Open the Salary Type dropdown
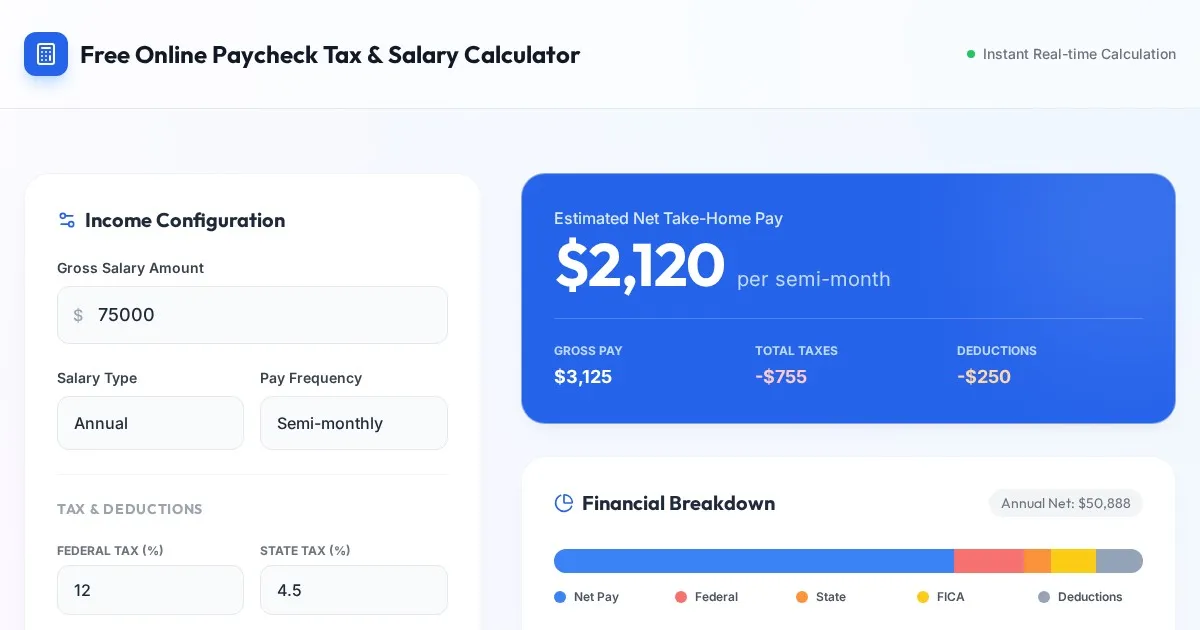 pyautogui.click(x=150, y=423)
